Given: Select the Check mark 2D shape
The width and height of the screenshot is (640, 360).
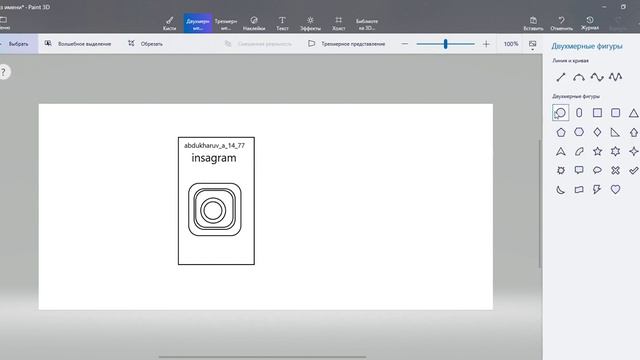Looking at the screenshot, I should point(633,170).
